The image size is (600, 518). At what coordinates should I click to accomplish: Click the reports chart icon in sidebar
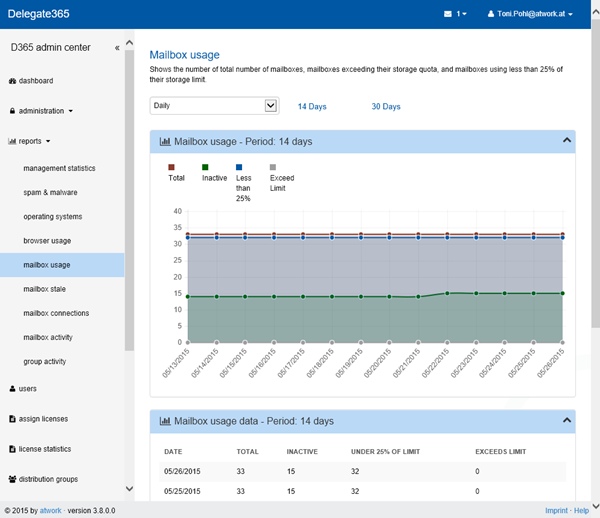point(12,142)
